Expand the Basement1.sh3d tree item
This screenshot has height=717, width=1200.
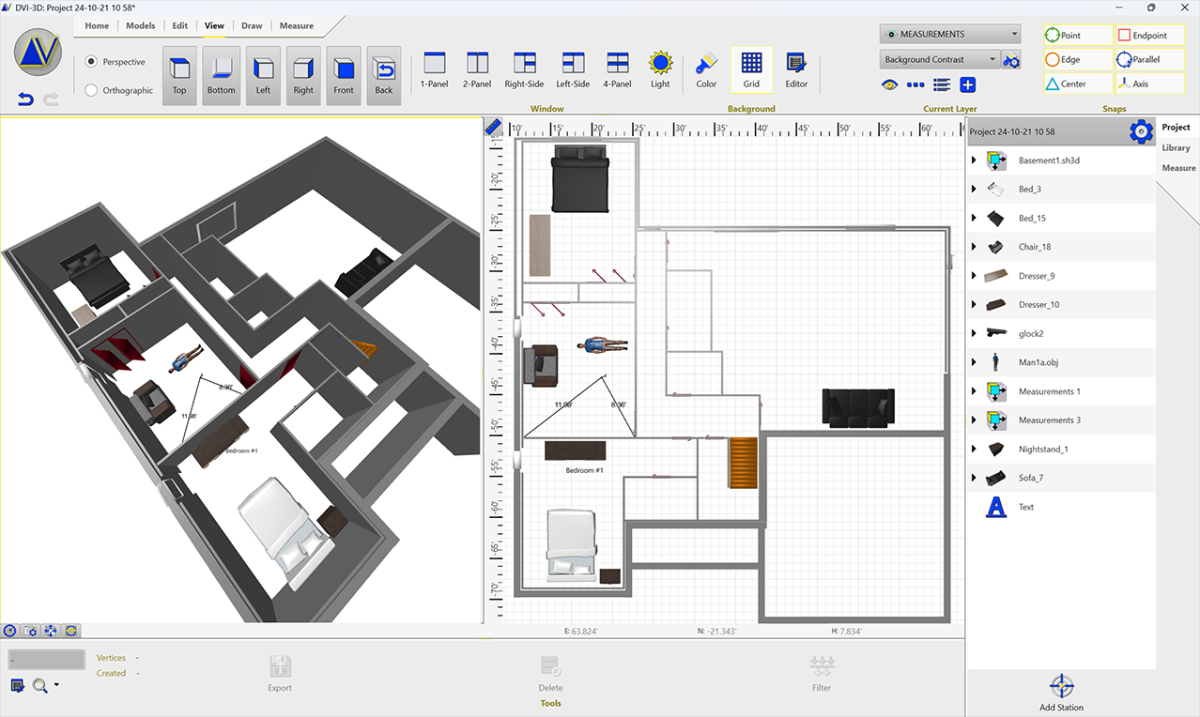coord(974,160)
